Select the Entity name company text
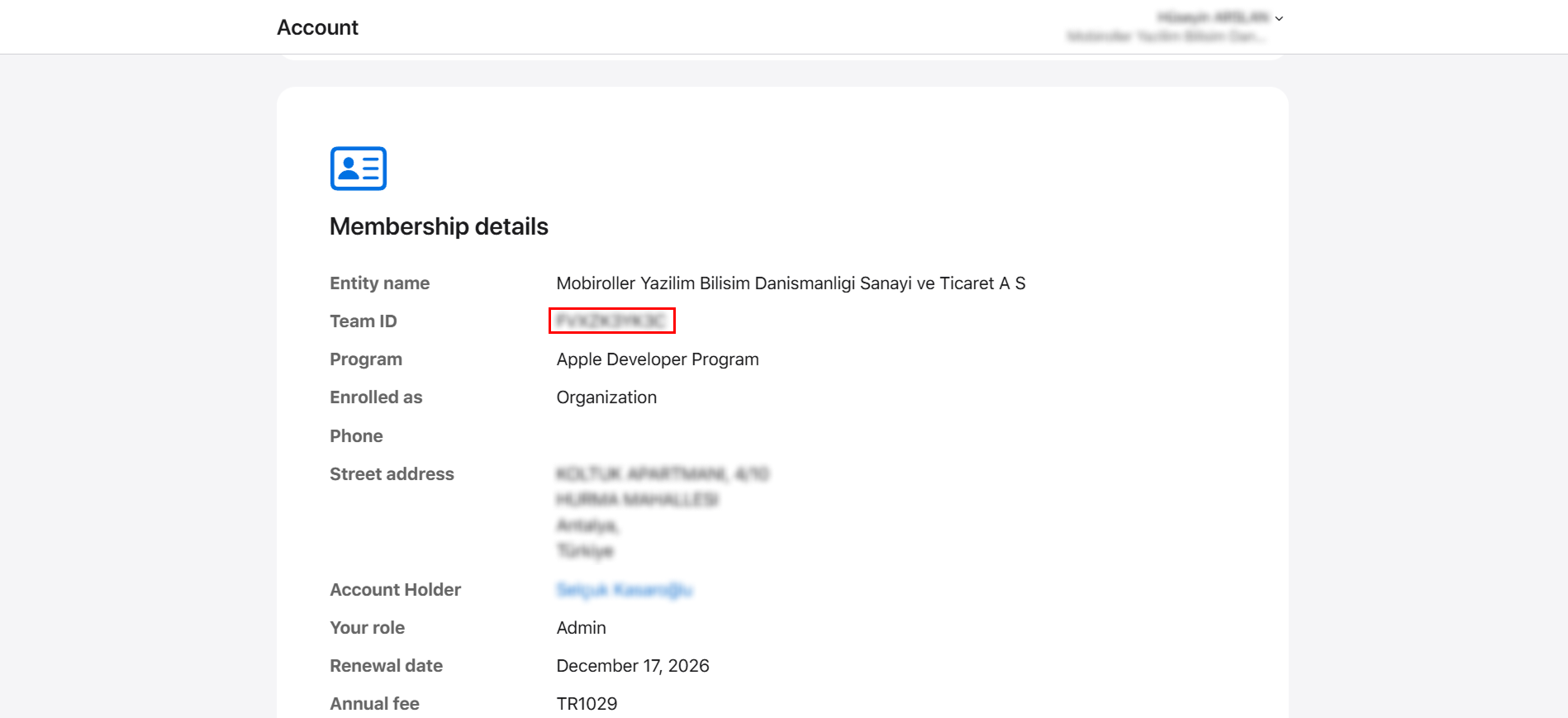Viewport: 1568px width, 718px height. (x=790, y=283)
